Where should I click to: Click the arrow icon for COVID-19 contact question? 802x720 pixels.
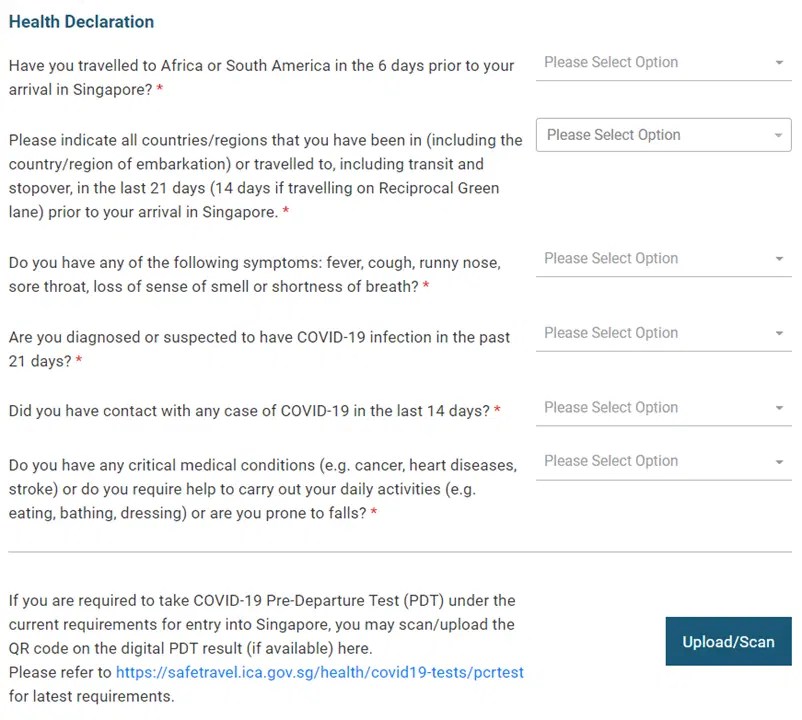point(779,409)
